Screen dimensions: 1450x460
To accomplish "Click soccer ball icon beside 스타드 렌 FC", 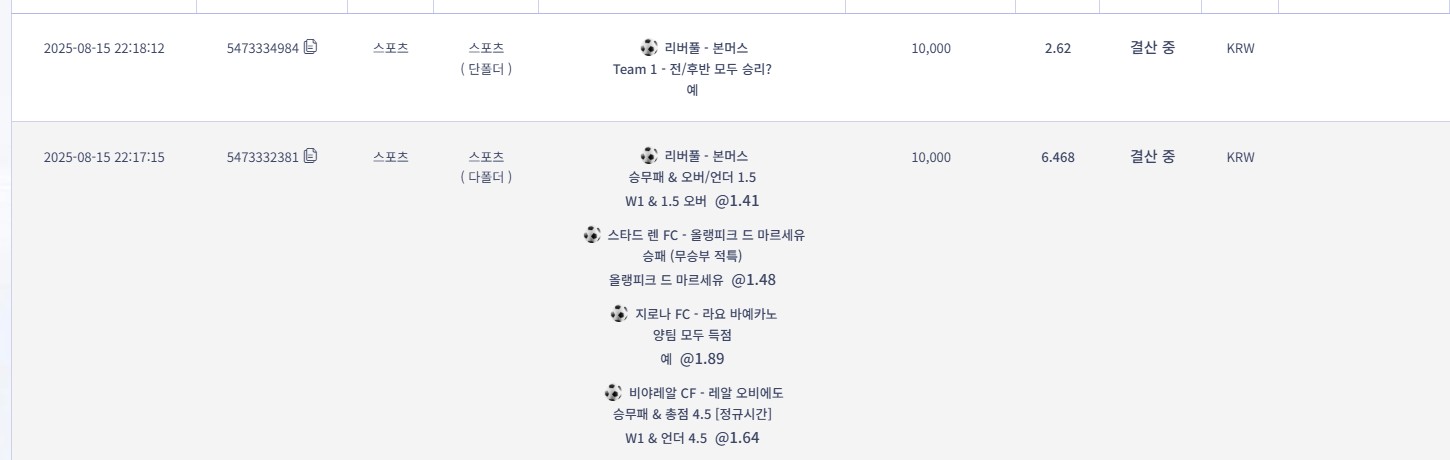I will [x=593, y=234].
